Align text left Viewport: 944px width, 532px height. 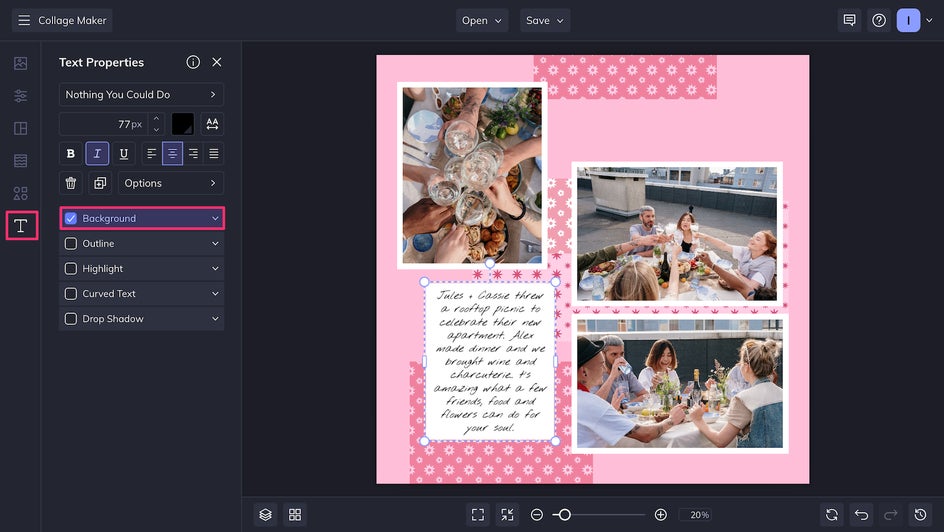152,153
